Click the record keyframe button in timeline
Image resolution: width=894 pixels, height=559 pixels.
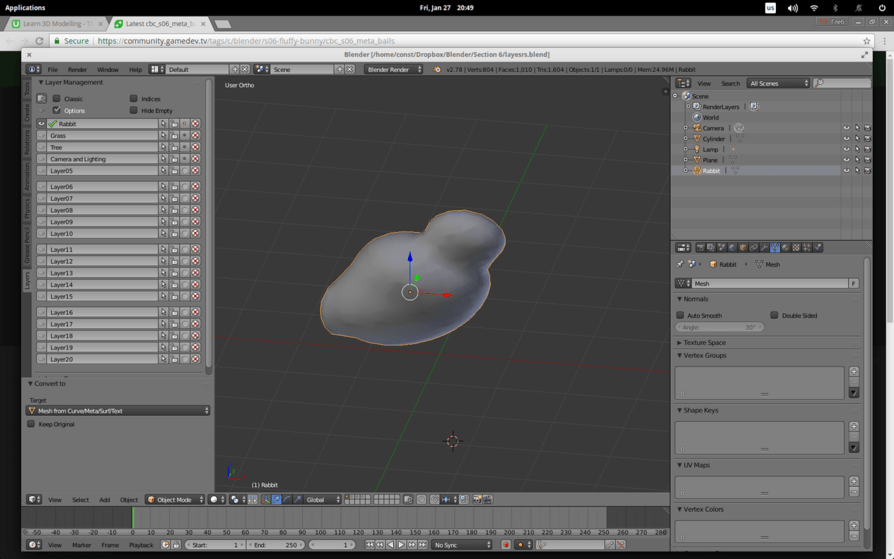pos(506,545)
